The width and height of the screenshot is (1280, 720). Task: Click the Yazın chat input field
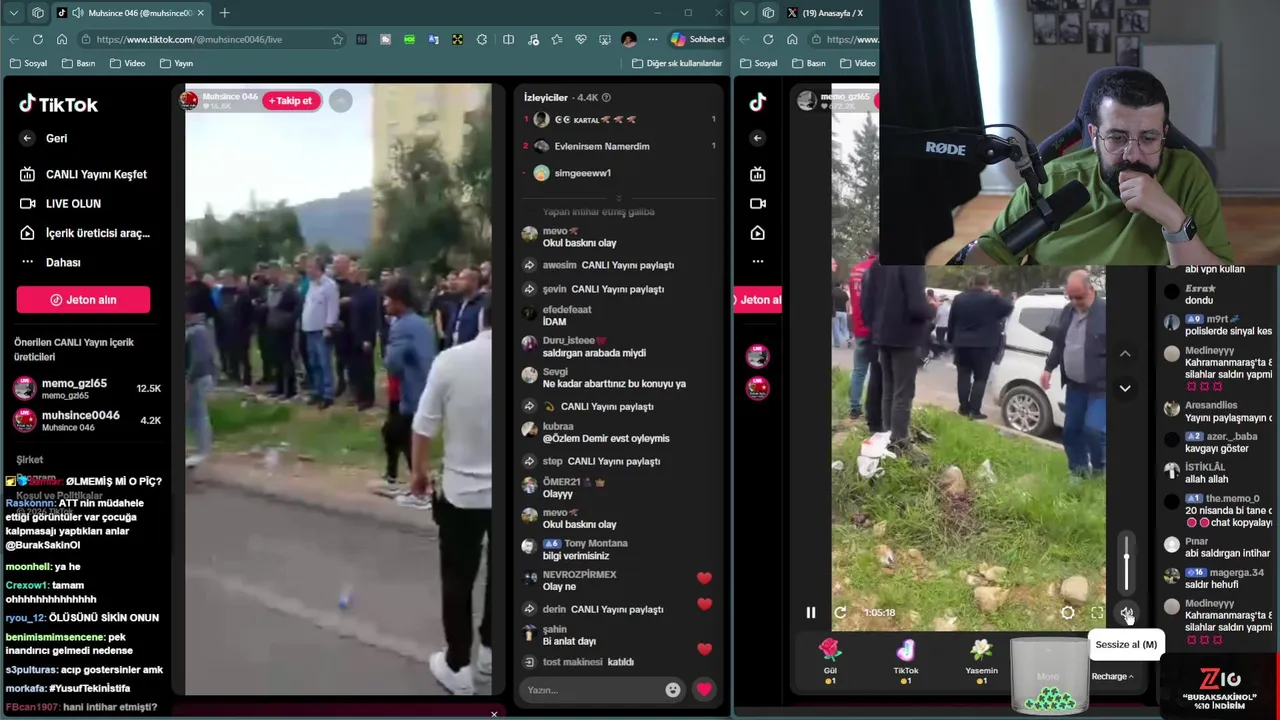click(594, 690)
